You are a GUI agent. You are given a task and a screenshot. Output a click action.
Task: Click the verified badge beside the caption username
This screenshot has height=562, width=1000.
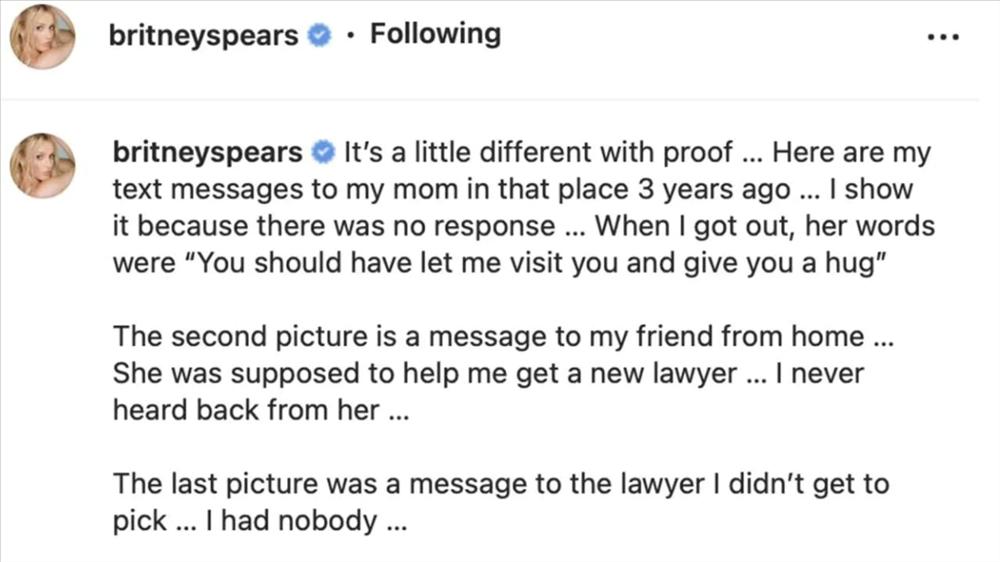(323, 154)
